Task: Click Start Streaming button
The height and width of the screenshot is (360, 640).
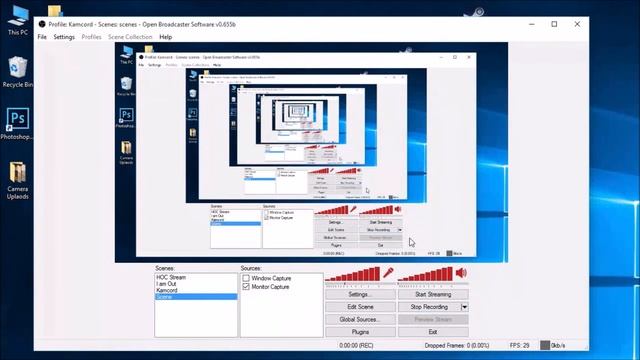Action: [x=433, y=294]
